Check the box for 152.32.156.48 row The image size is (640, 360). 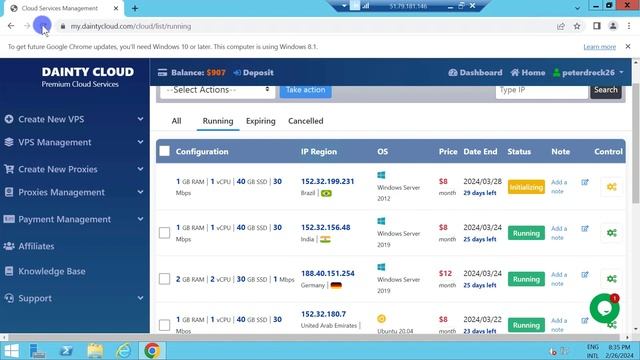pyautogui.click(x=164, y=233)
